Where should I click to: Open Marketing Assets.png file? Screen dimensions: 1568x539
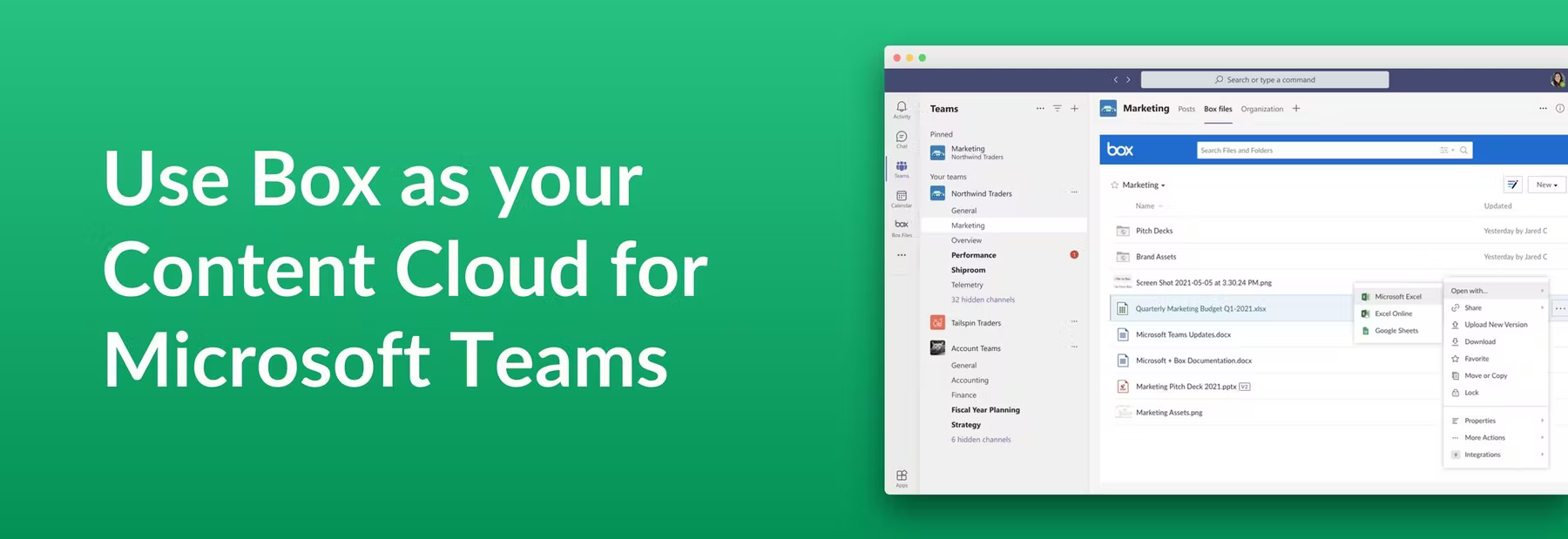point(1169,413)
